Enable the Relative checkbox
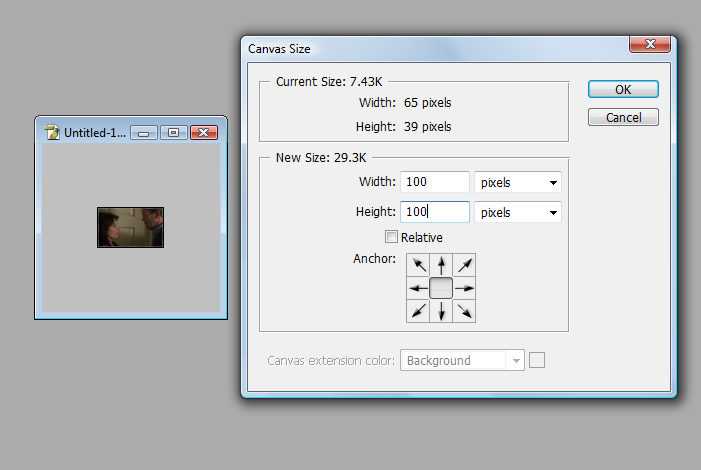The height and width of the screenshot is (470, 701). click(x=391, y=237)
